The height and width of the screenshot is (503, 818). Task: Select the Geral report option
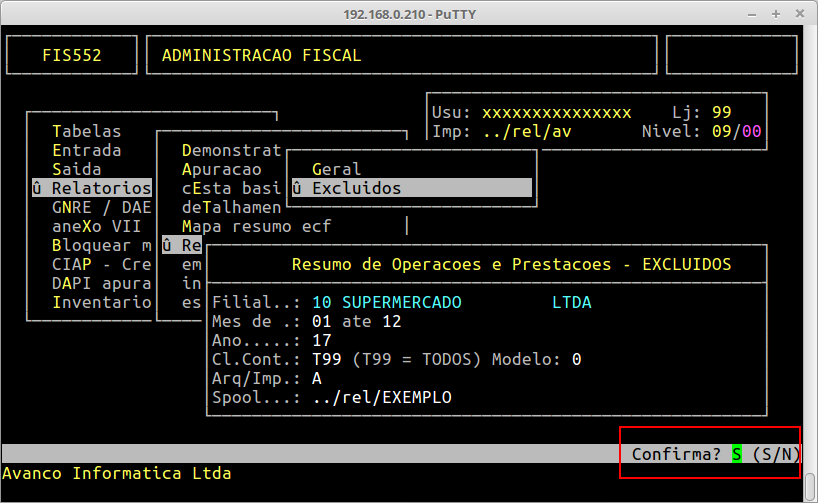click(336, 169)
